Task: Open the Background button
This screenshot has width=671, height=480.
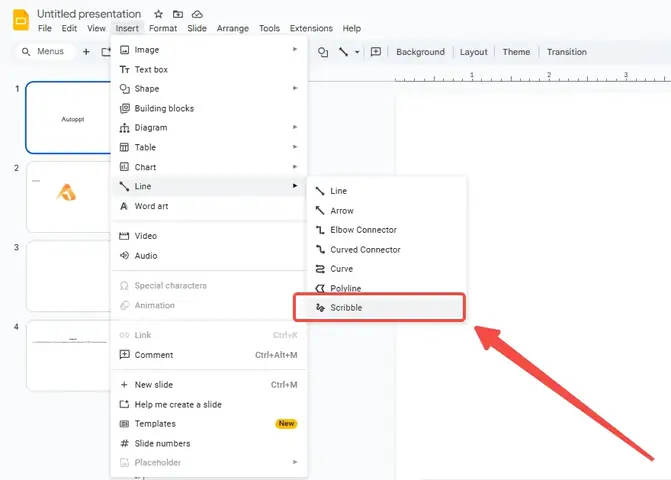Action: (420, 52)
